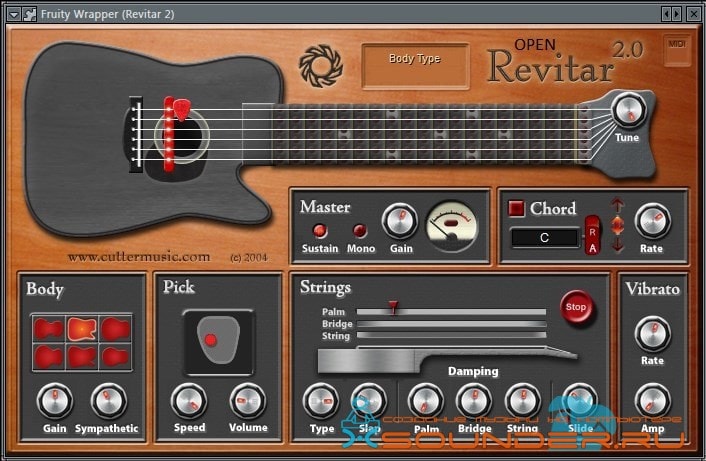The image size is (706, 461).
Task: Click the guitar sound hole
Action: click(x=182, y=135)
